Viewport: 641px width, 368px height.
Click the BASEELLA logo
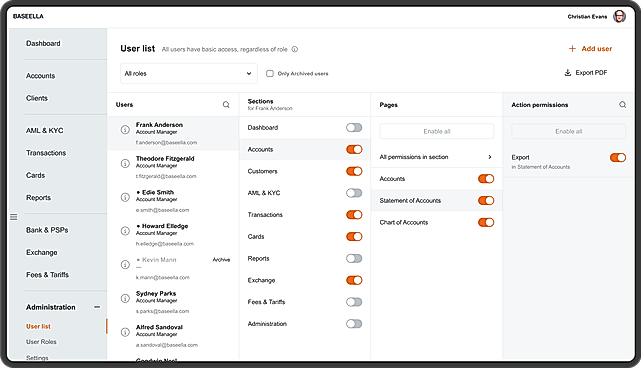pos(28,16)
